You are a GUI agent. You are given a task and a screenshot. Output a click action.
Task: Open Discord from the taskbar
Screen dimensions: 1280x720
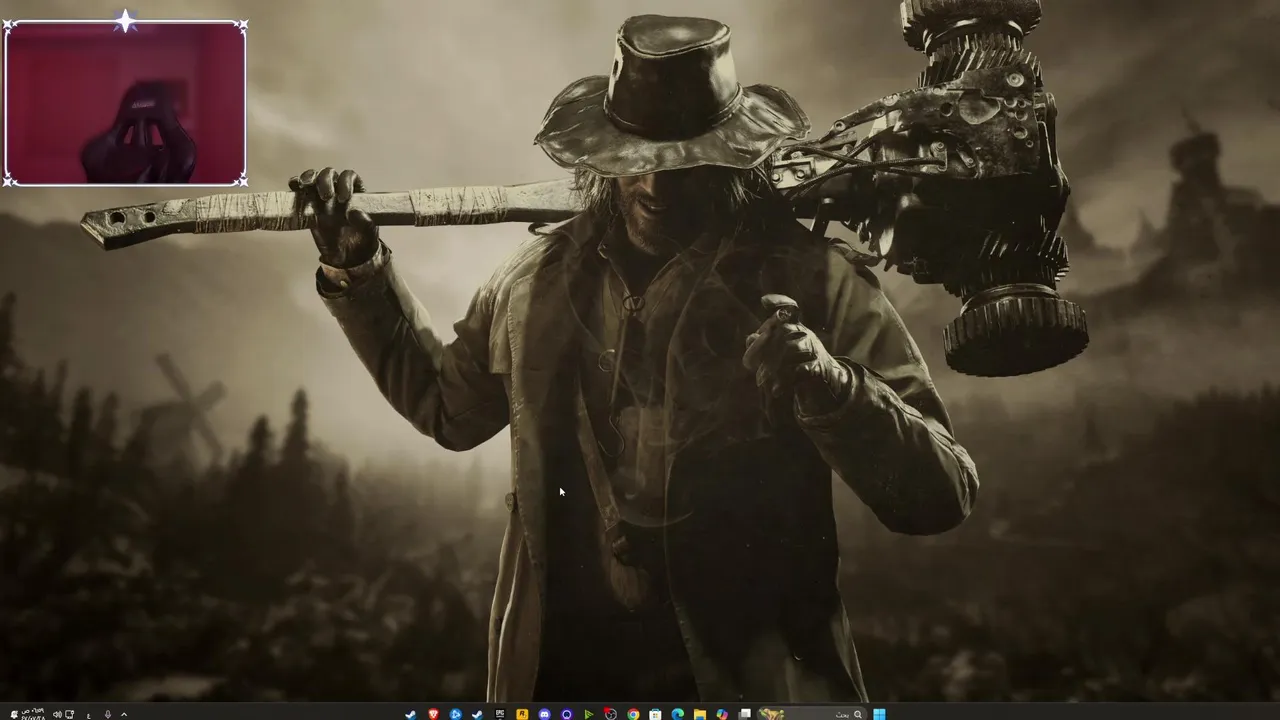[544, 714]
